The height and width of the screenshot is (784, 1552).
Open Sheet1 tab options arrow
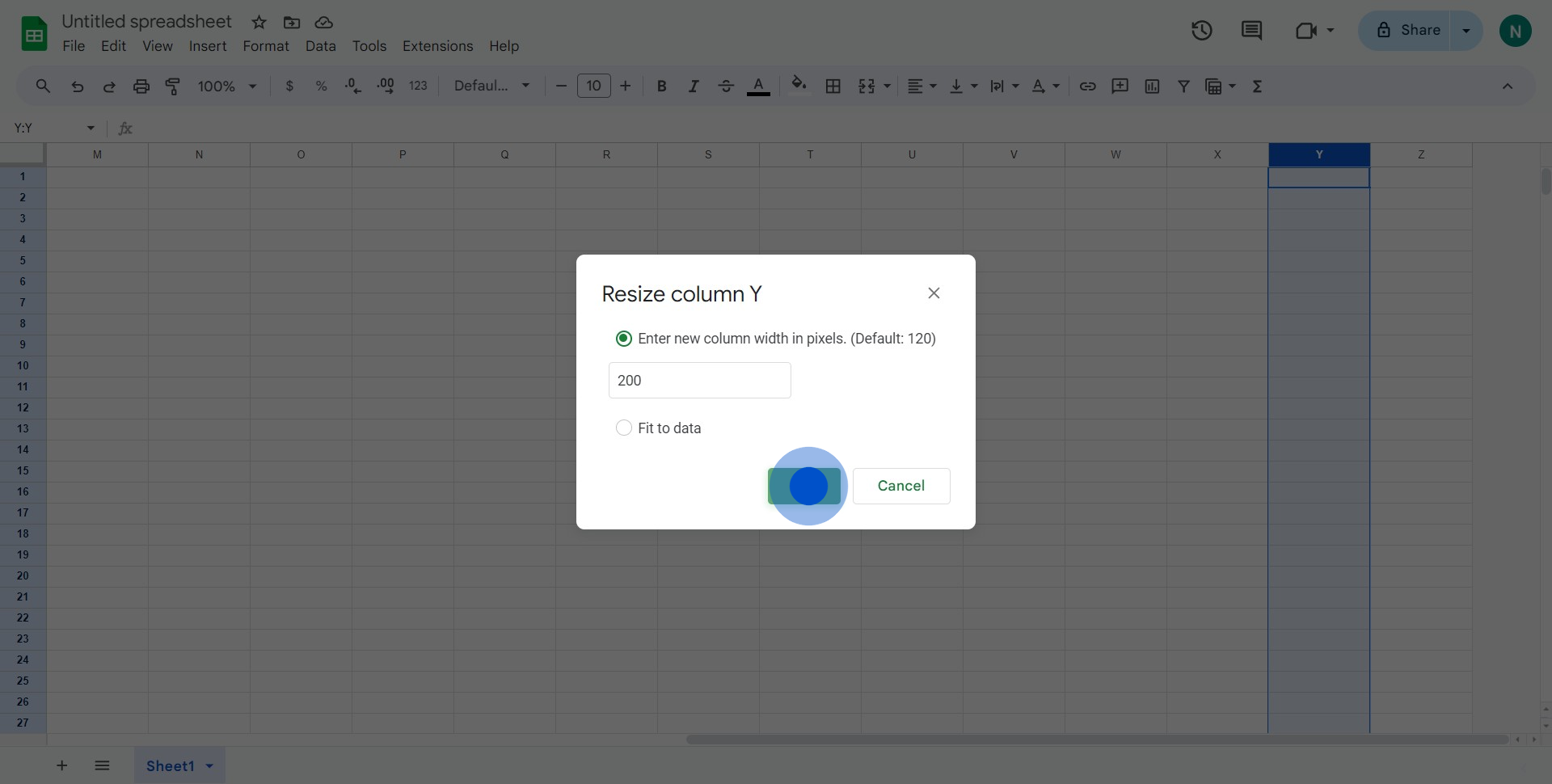[209, 766]
